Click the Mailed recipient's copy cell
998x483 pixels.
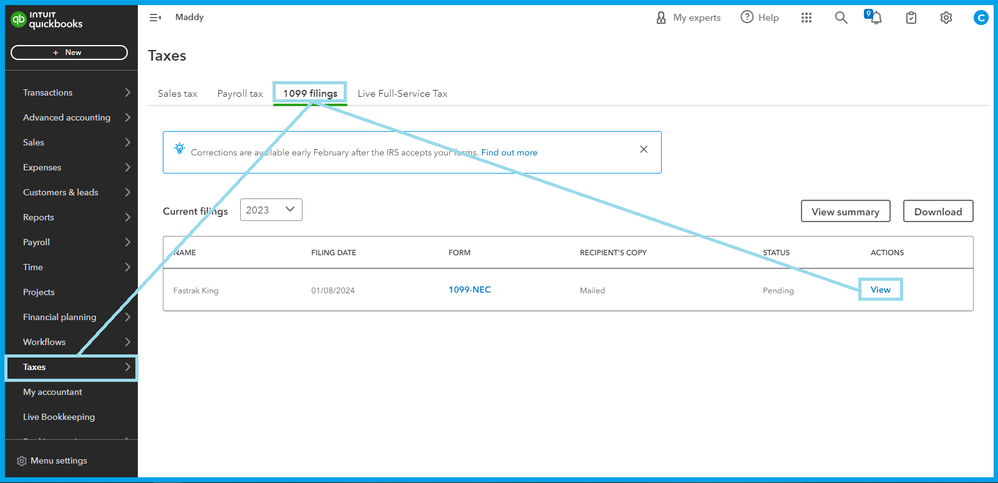coord(592,291)
